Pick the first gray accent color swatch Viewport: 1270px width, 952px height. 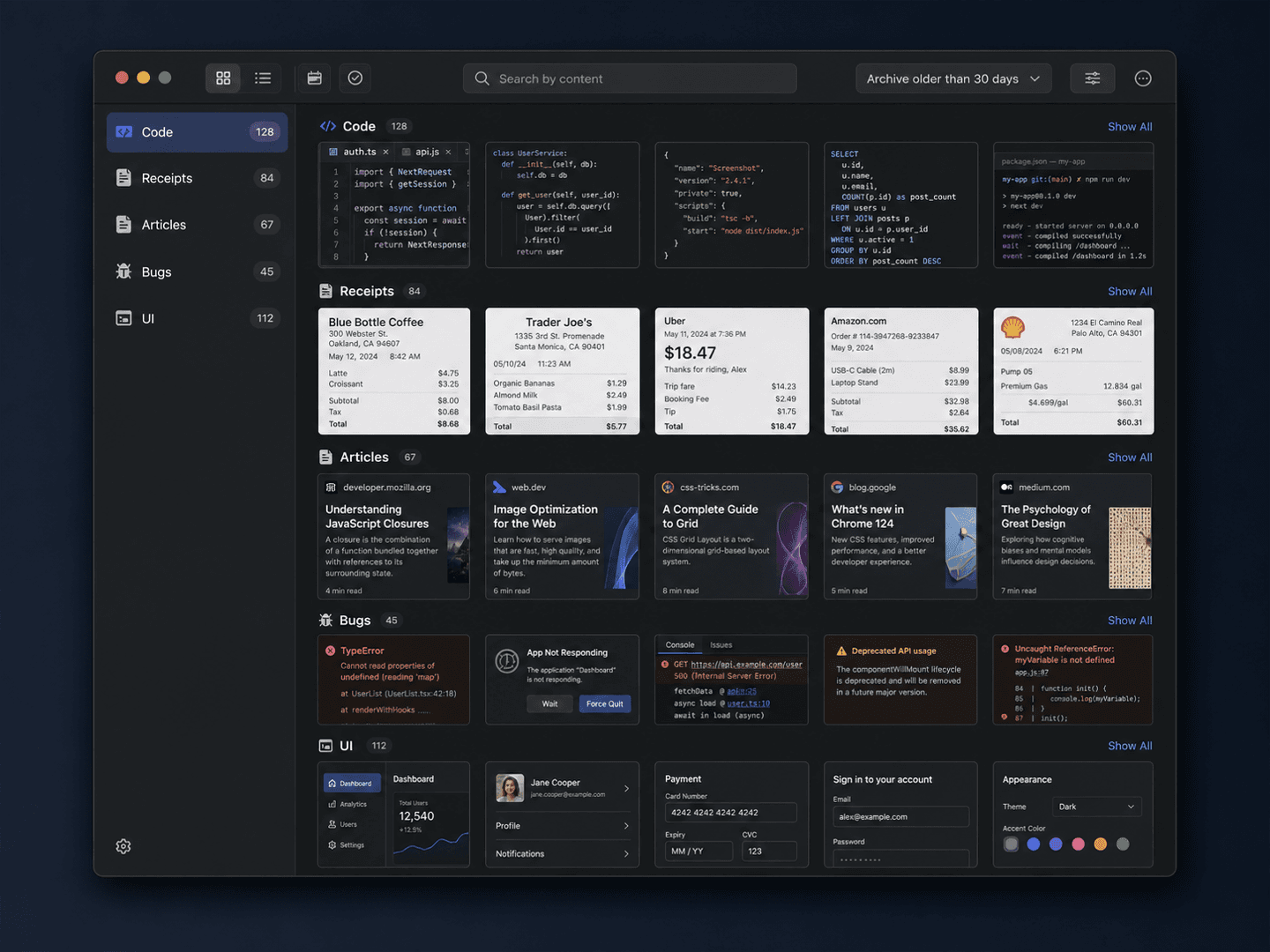[1011, 844]
